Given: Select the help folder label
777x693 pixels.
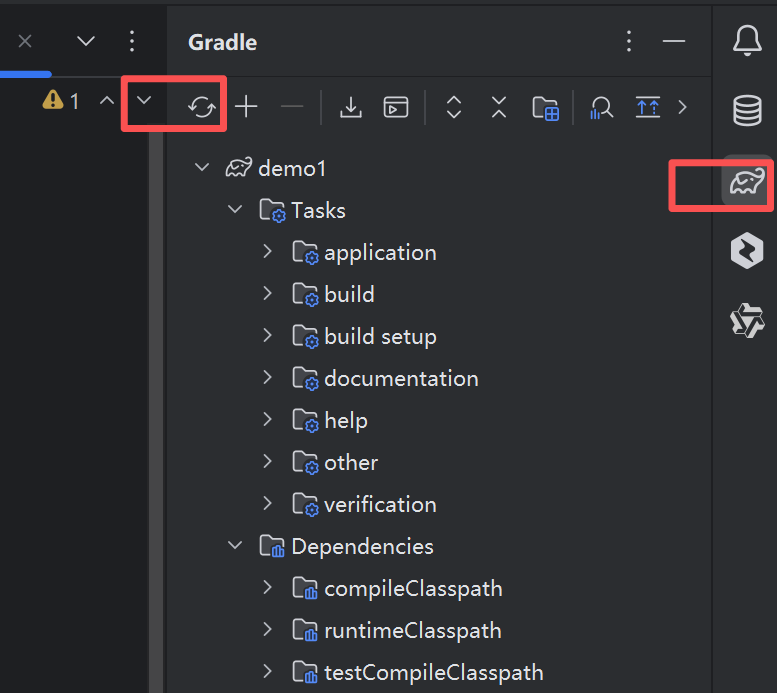Looking at the screenshot, I should point(346,421).
